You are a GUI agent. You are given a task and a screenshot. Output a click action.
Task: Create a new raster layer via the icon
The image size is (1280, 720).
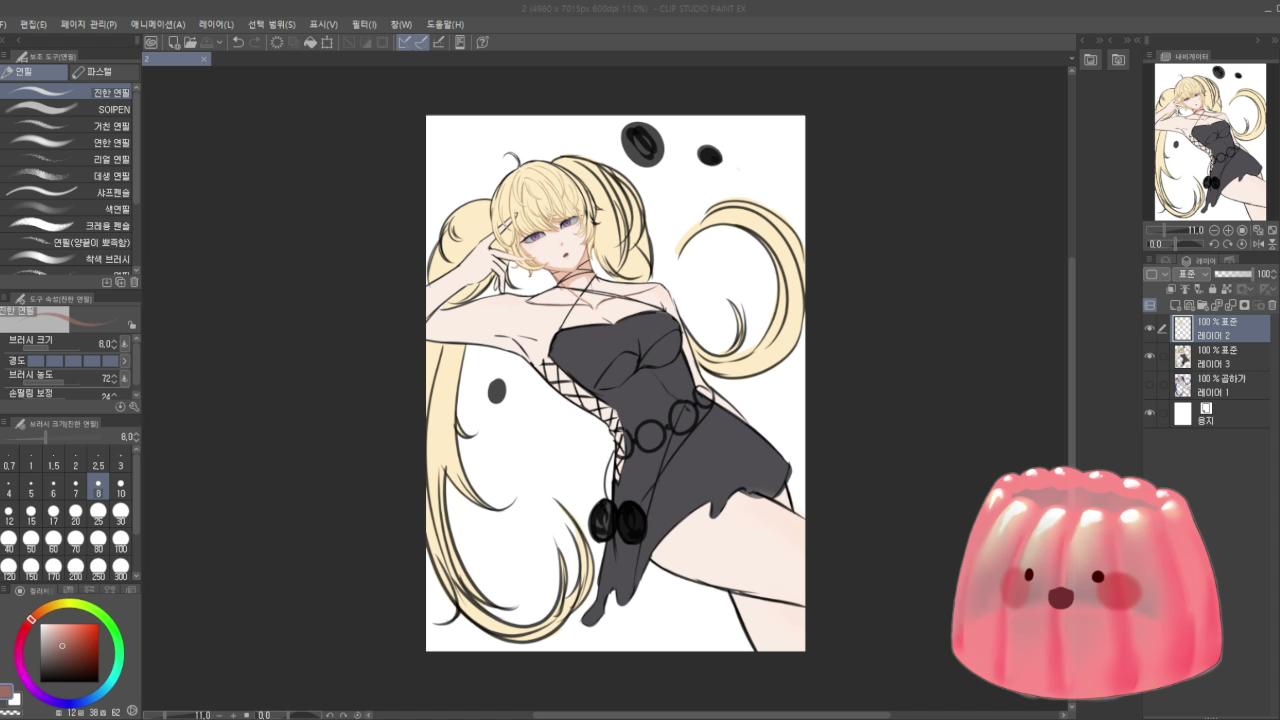click(1175, 305)
